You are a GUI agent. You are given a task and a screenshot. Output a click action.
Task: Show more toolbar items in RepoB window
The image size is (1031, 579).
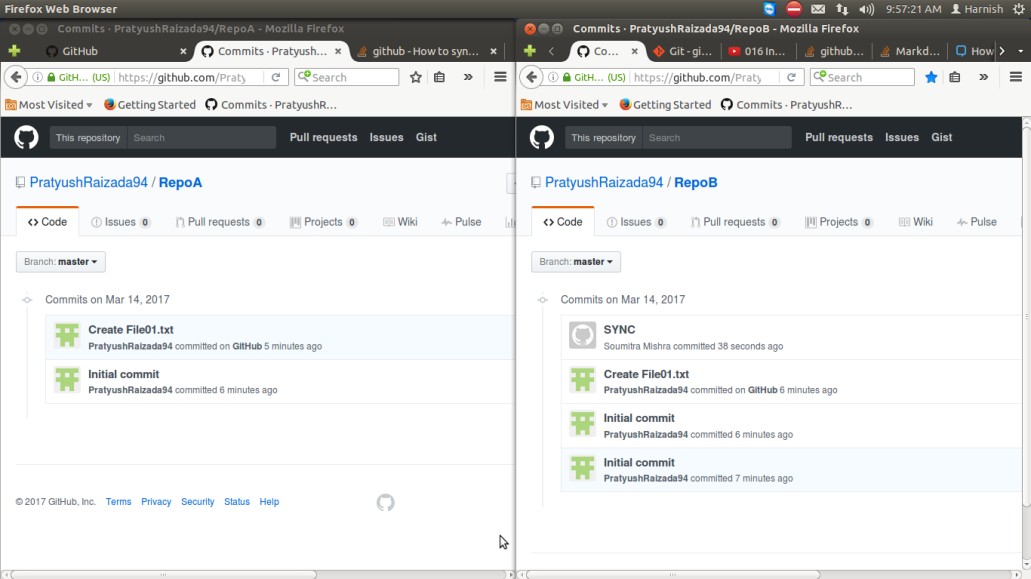(984, 77)
